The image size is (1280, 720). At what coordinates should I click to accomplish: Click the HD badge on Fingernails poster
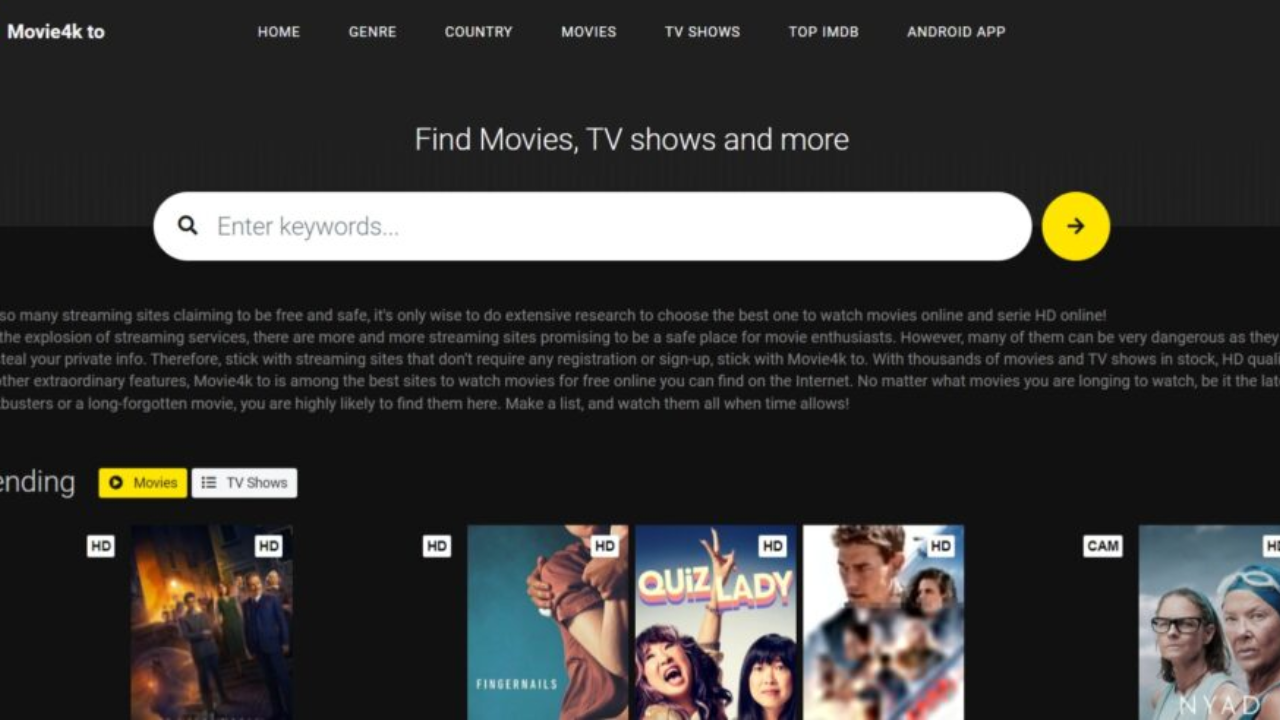pyautogui.click(x=604, y=546)
